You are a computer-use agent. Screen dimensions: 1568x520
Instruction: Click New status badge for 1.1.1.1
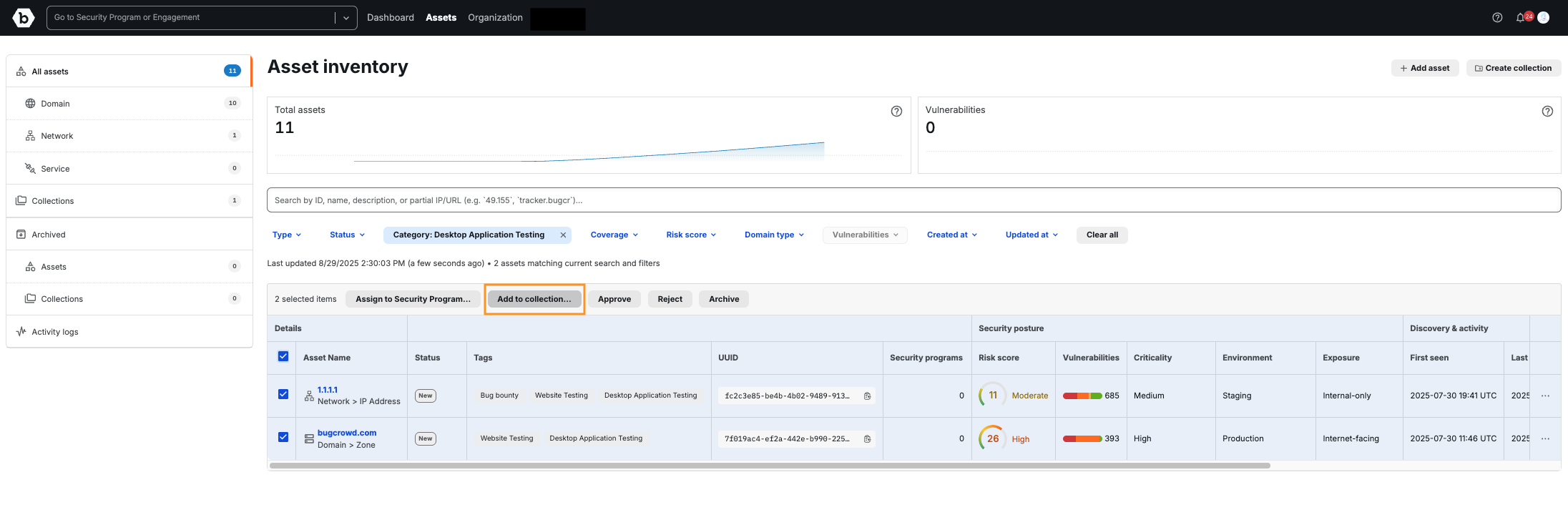point(426,396)
